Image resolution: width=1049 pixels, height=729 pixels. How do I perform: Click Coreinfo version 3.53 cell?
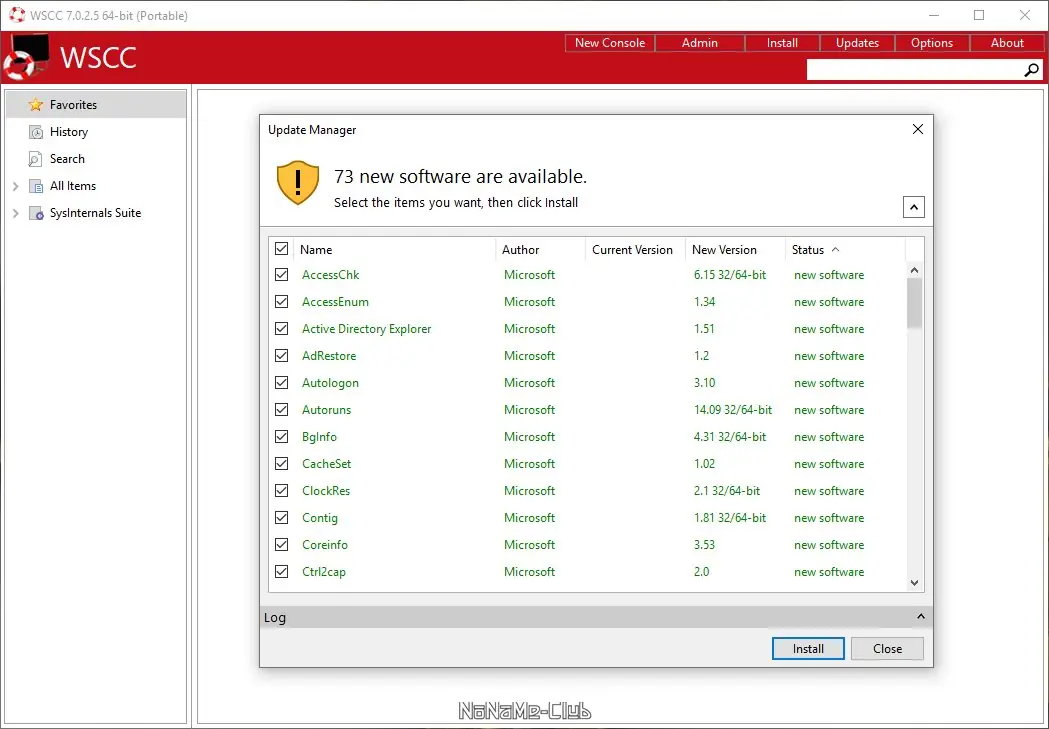704,545
